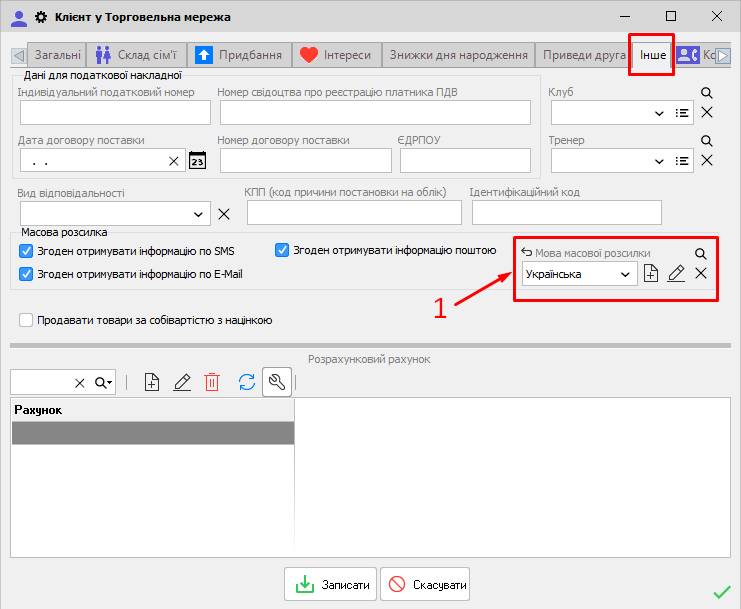Add a new bank account record
741x609 pixels.
click(152, 382)
